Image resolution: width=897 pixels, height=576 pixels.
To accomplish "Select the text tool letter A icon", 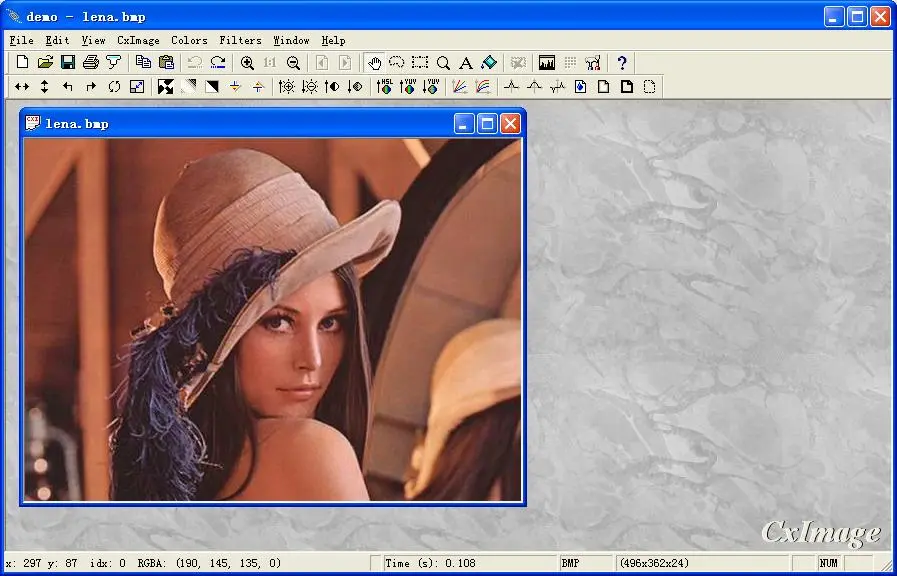I will point(466,62).
